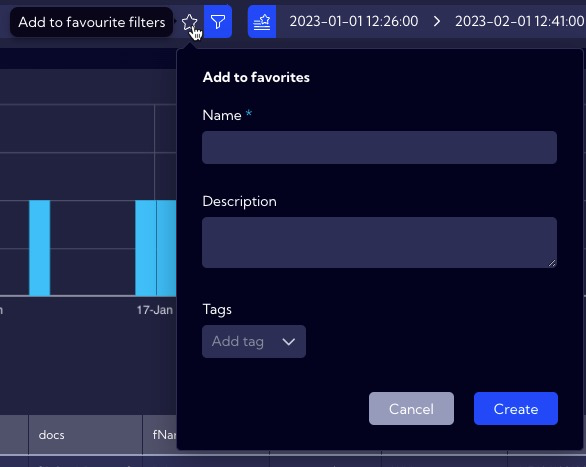Click the 17-Jan axis label
The width and height of the screenshot is (586, 467).
click(155, 310)
